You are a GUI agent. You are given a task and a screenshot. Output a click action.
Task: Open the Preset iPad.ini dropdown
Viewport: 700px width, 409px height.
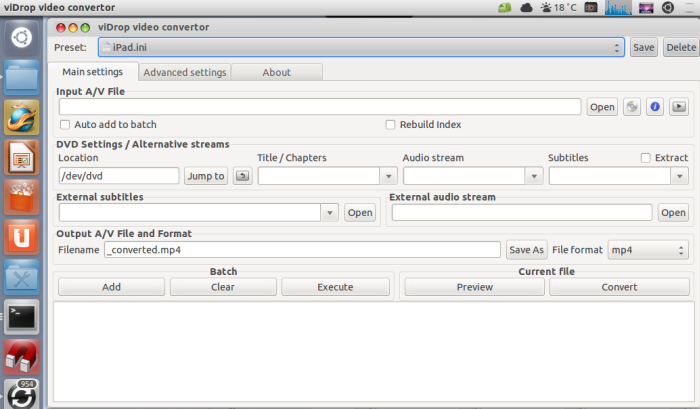[x=361, y=47]
